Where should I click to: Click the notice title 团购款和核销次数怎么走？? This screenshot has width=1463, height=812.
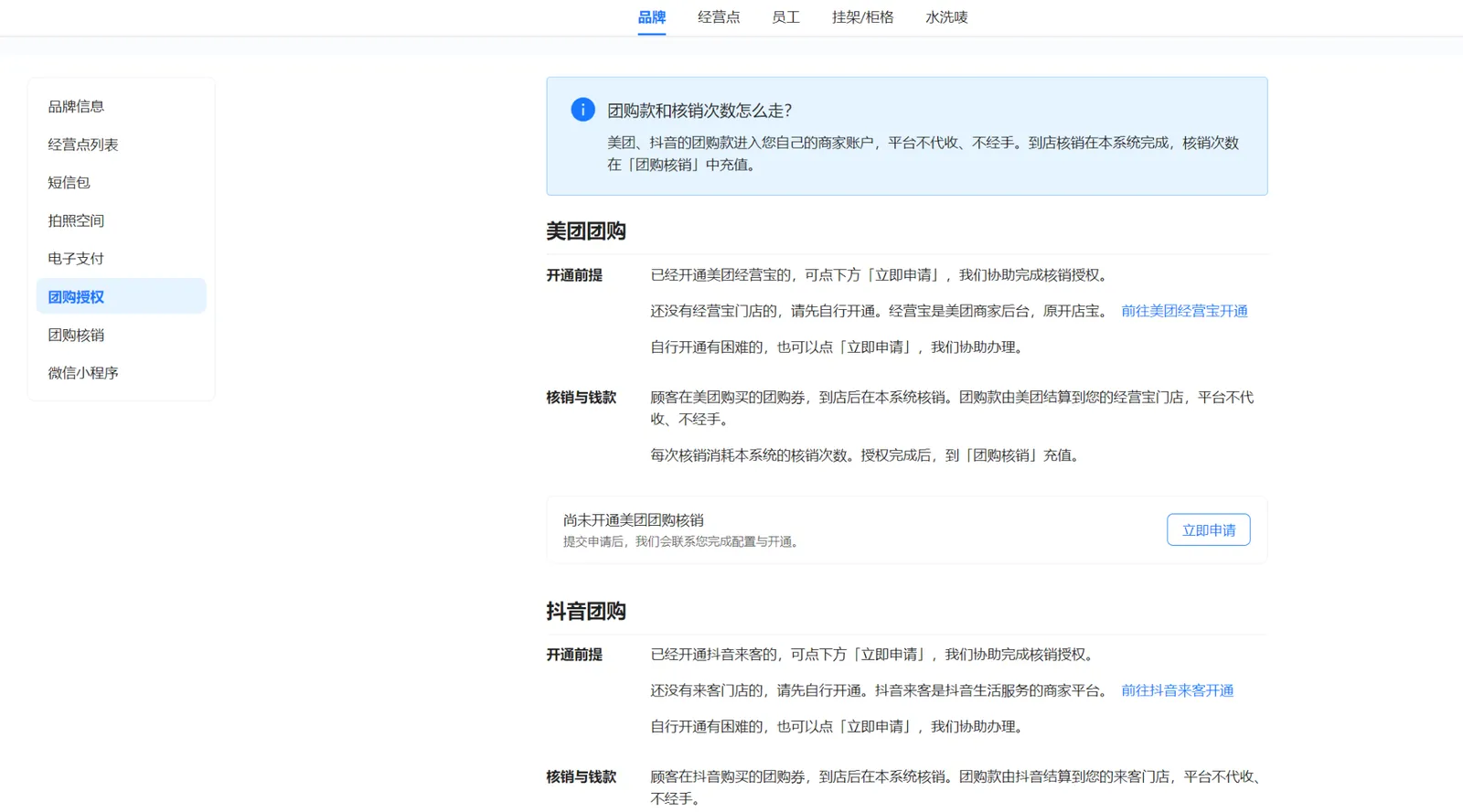(699, 111)
